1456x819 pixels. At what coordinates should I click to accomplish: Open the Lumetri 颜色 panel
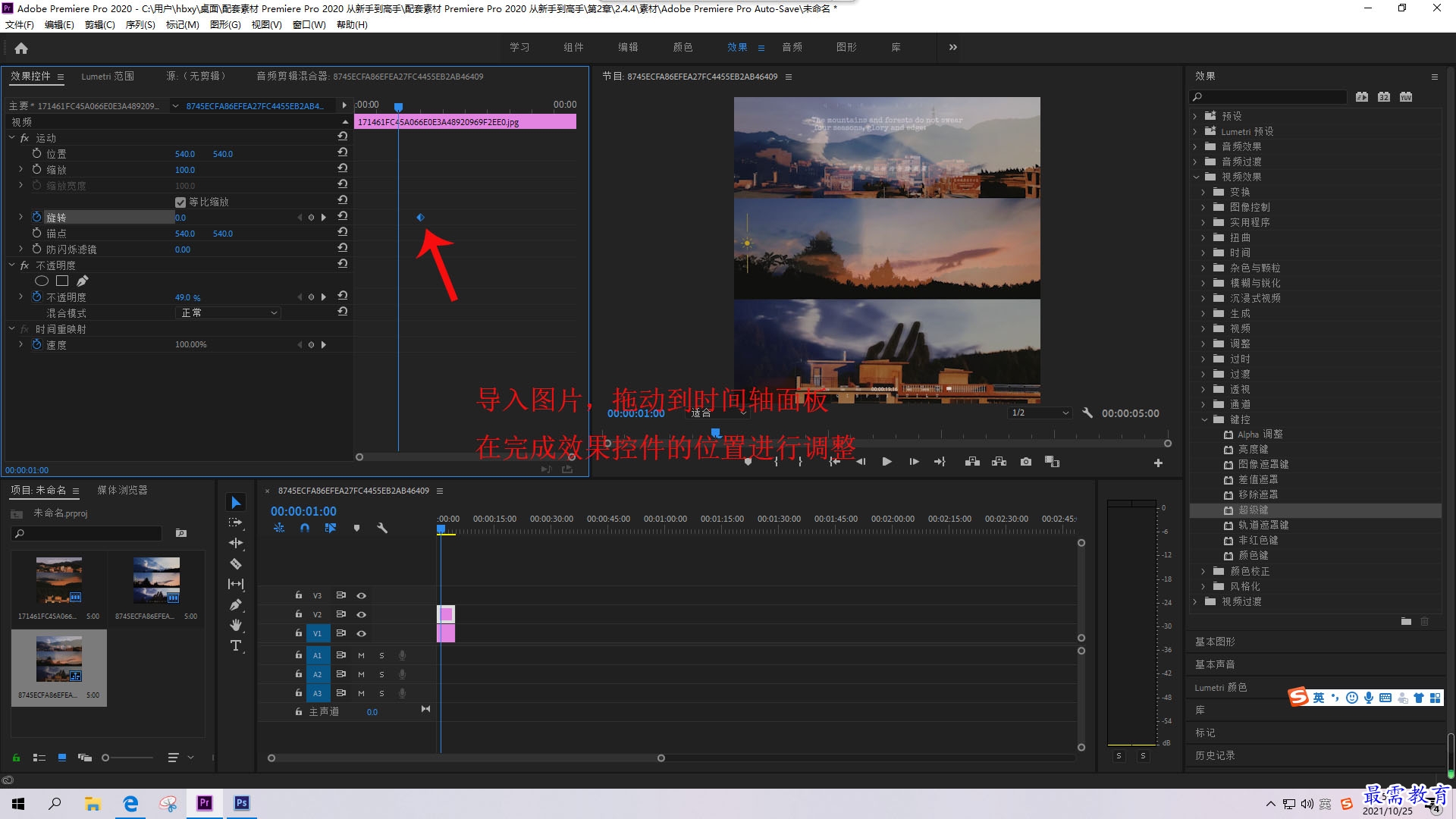click(1220, 687)
